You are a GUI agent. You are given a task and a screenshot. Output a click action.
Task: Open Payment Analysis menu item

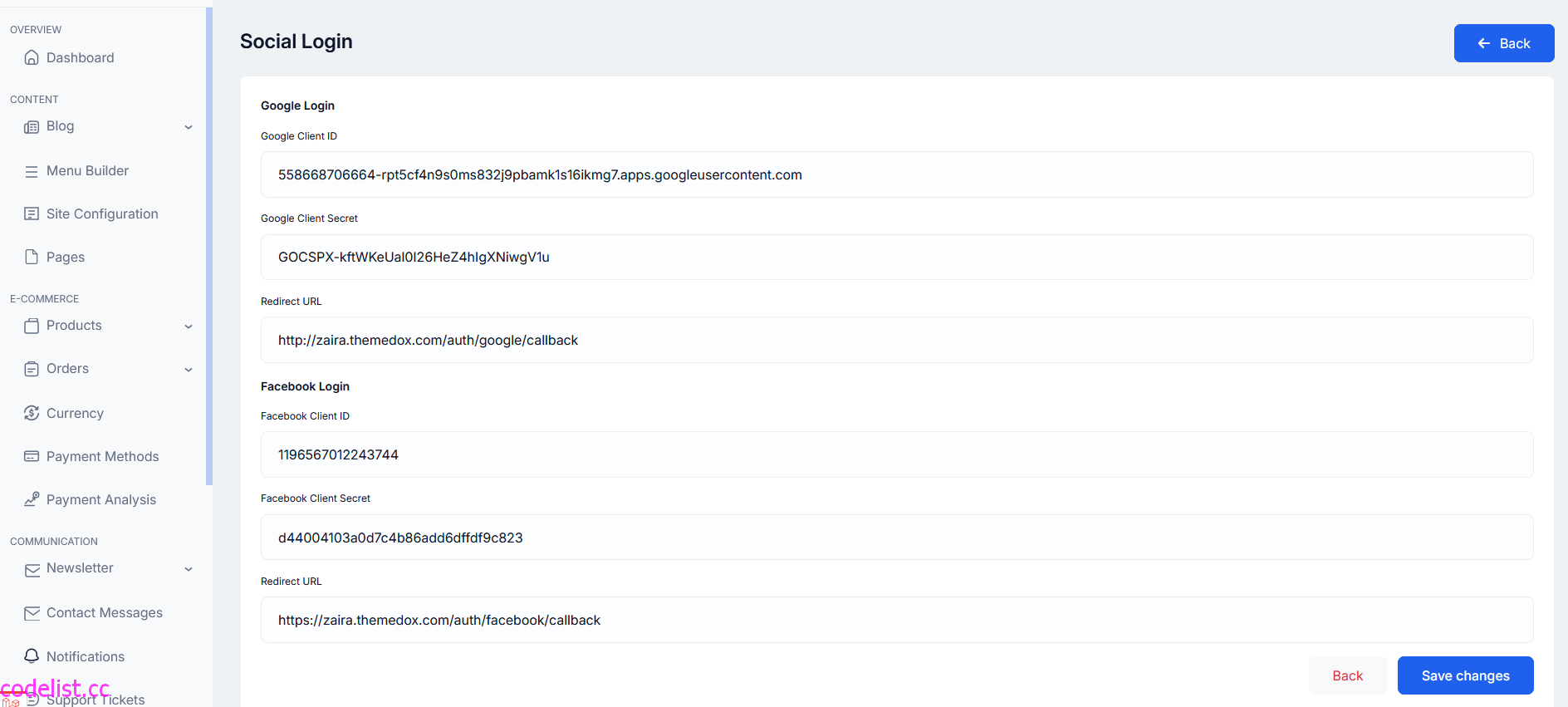[101, 499]
